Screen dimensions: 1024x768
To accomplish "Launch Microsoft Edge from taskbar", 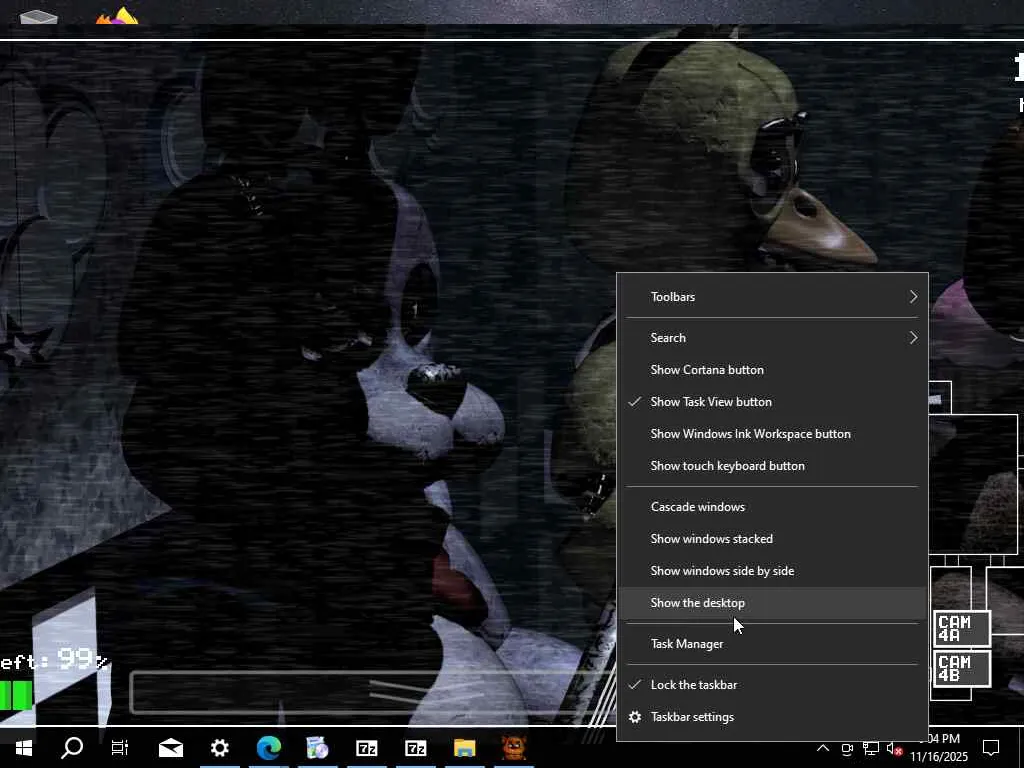I will [x=268, y=747].
